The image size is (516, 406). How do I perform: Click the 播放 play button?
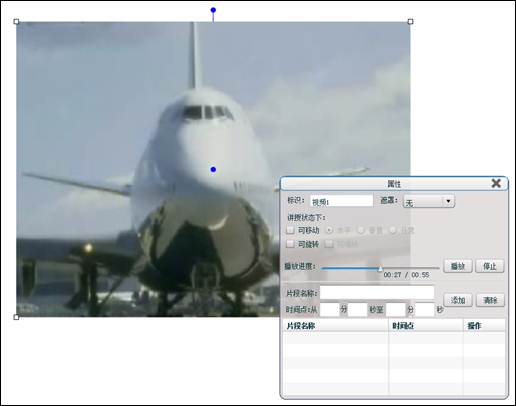458,266
